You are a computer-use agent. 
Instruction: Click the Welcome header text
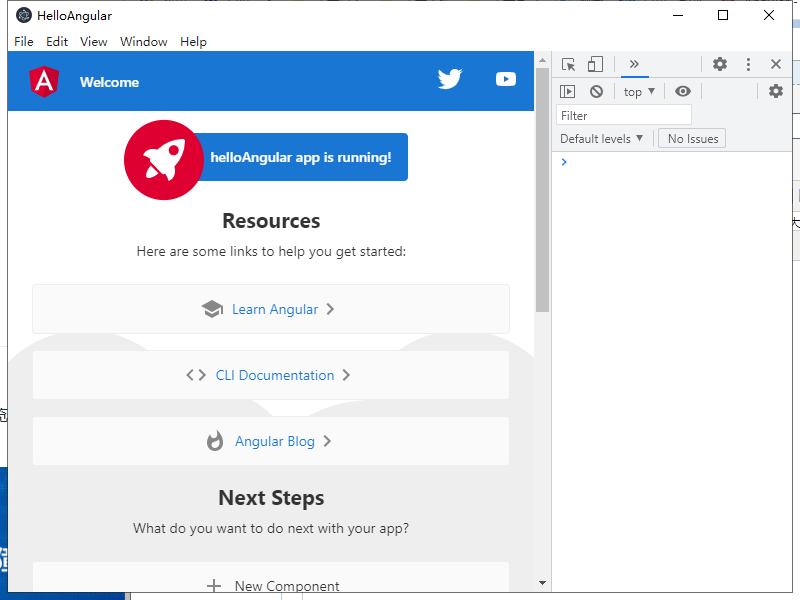coord(109,82)
